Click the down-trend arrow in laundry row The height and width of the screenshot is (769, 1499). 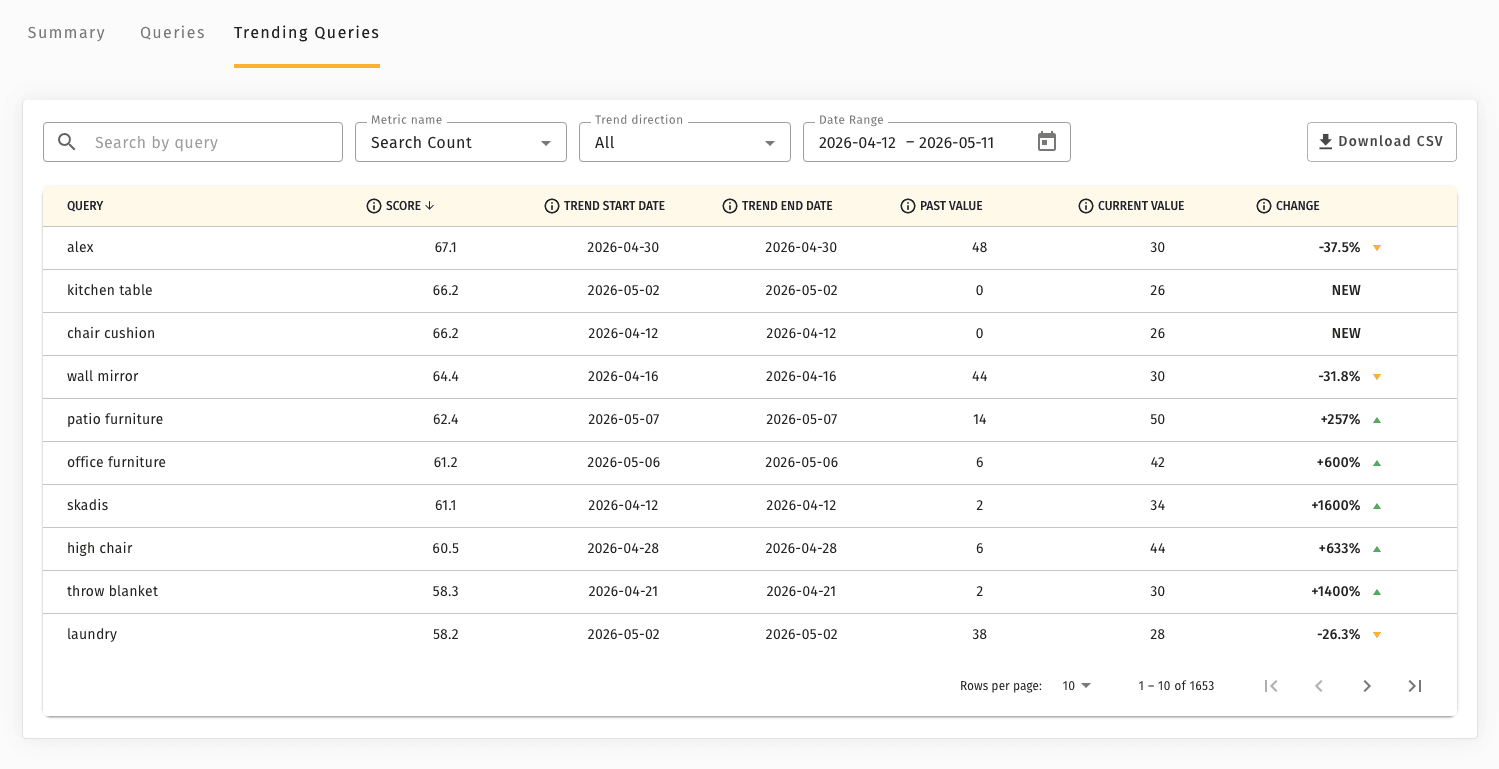(x=1377, y=635)
